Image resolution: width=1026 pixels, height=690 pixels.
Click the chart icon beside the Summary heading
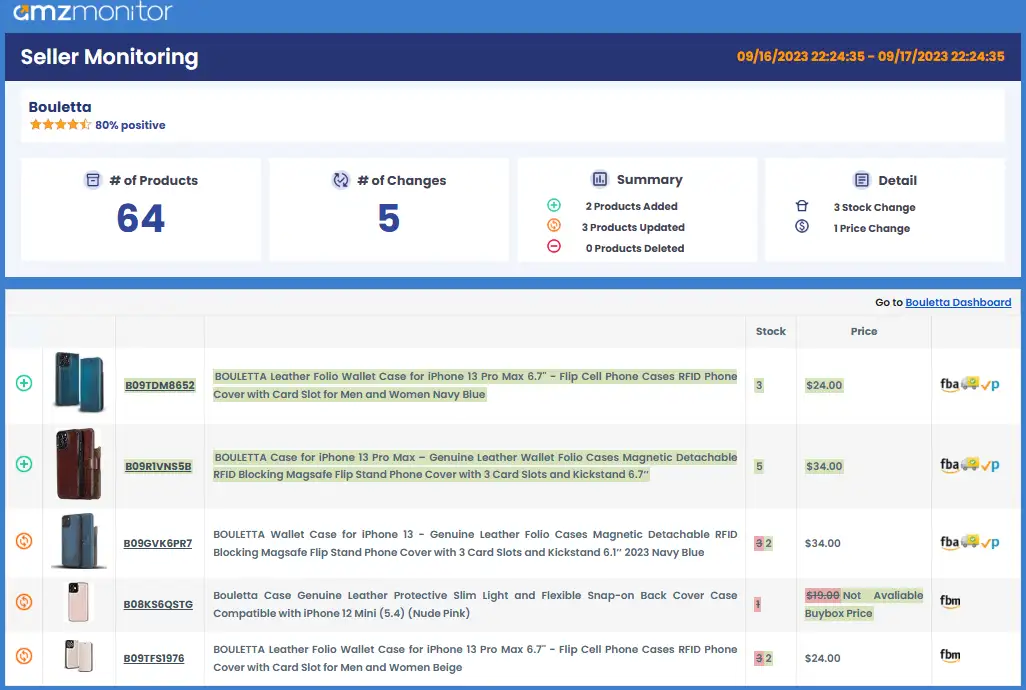(x=599, y=179)
